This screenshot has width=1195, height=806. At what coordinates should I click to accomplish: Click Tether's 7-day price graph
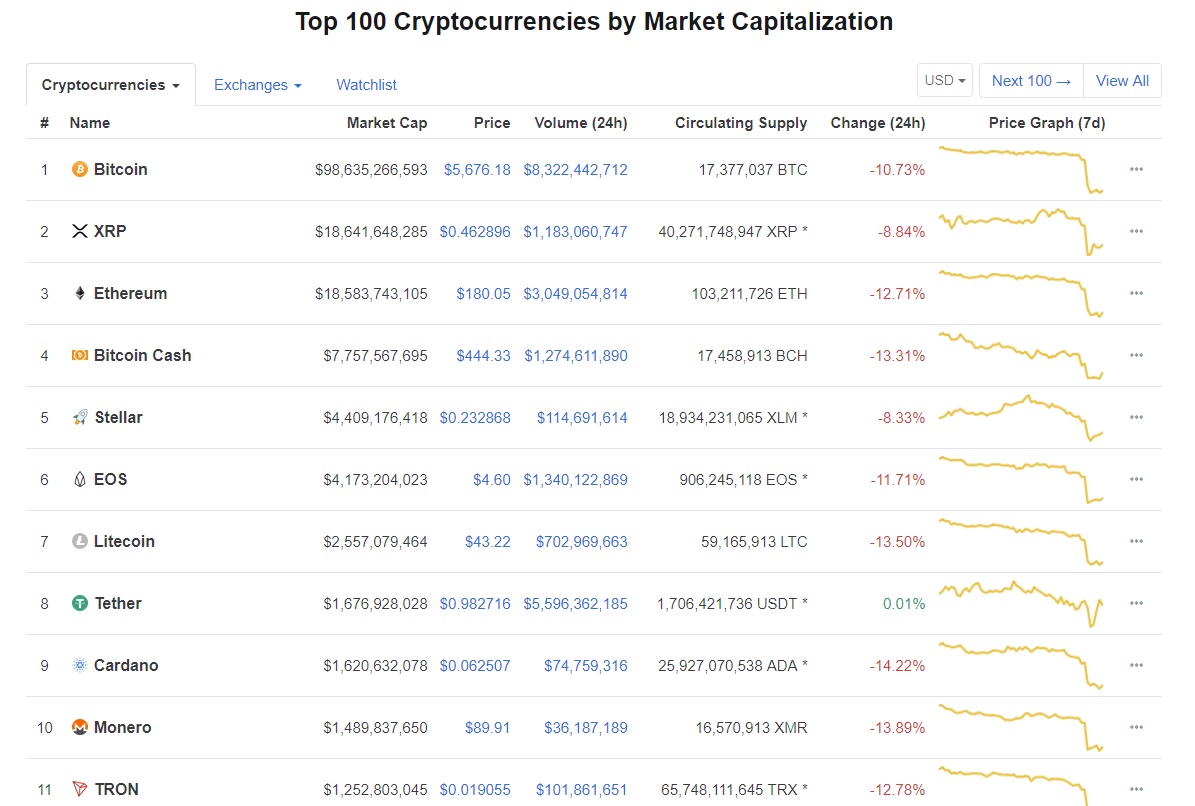[1020, 603]
